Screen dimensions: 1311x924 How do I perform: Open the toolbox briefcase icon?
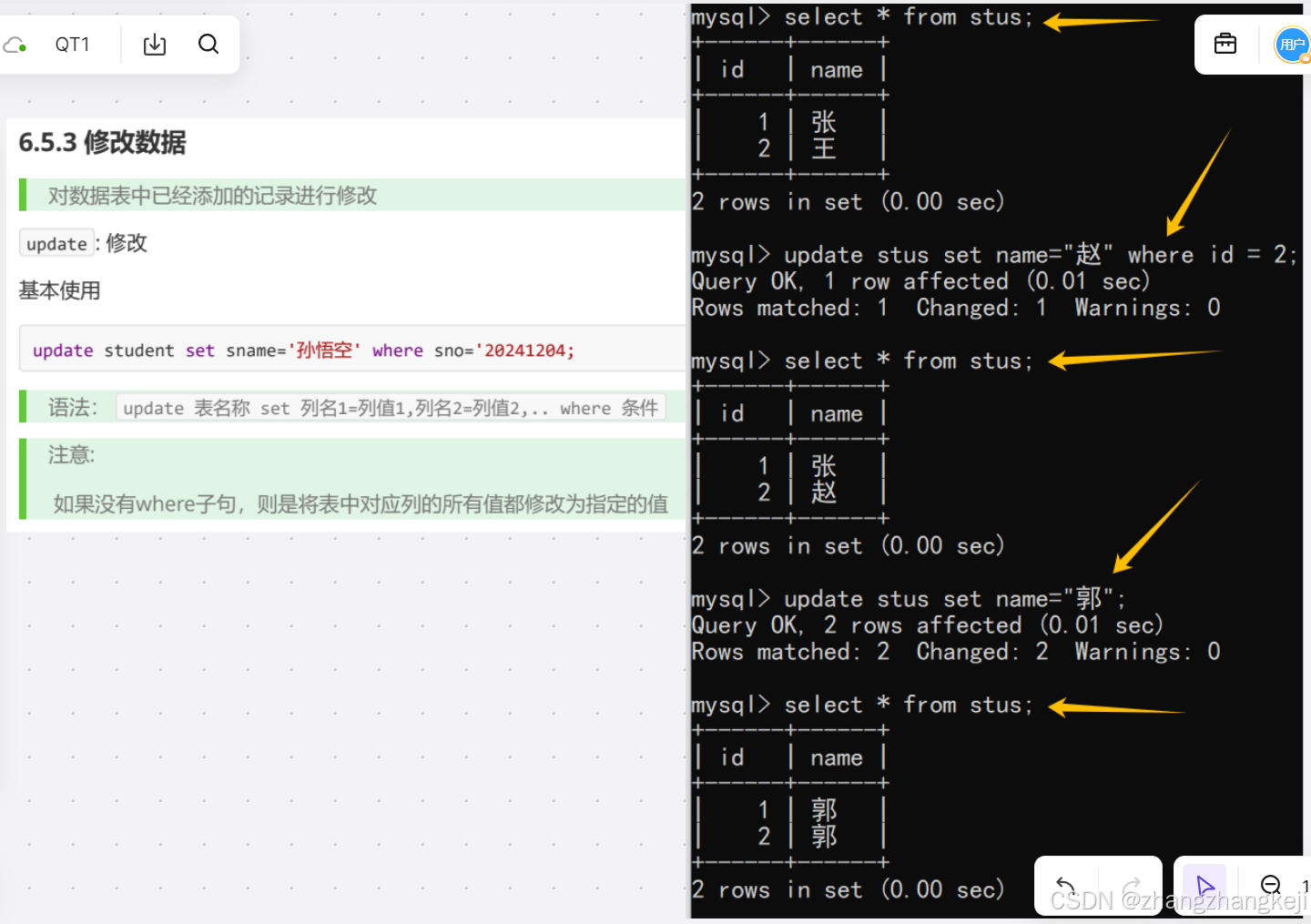point(1225,44)
